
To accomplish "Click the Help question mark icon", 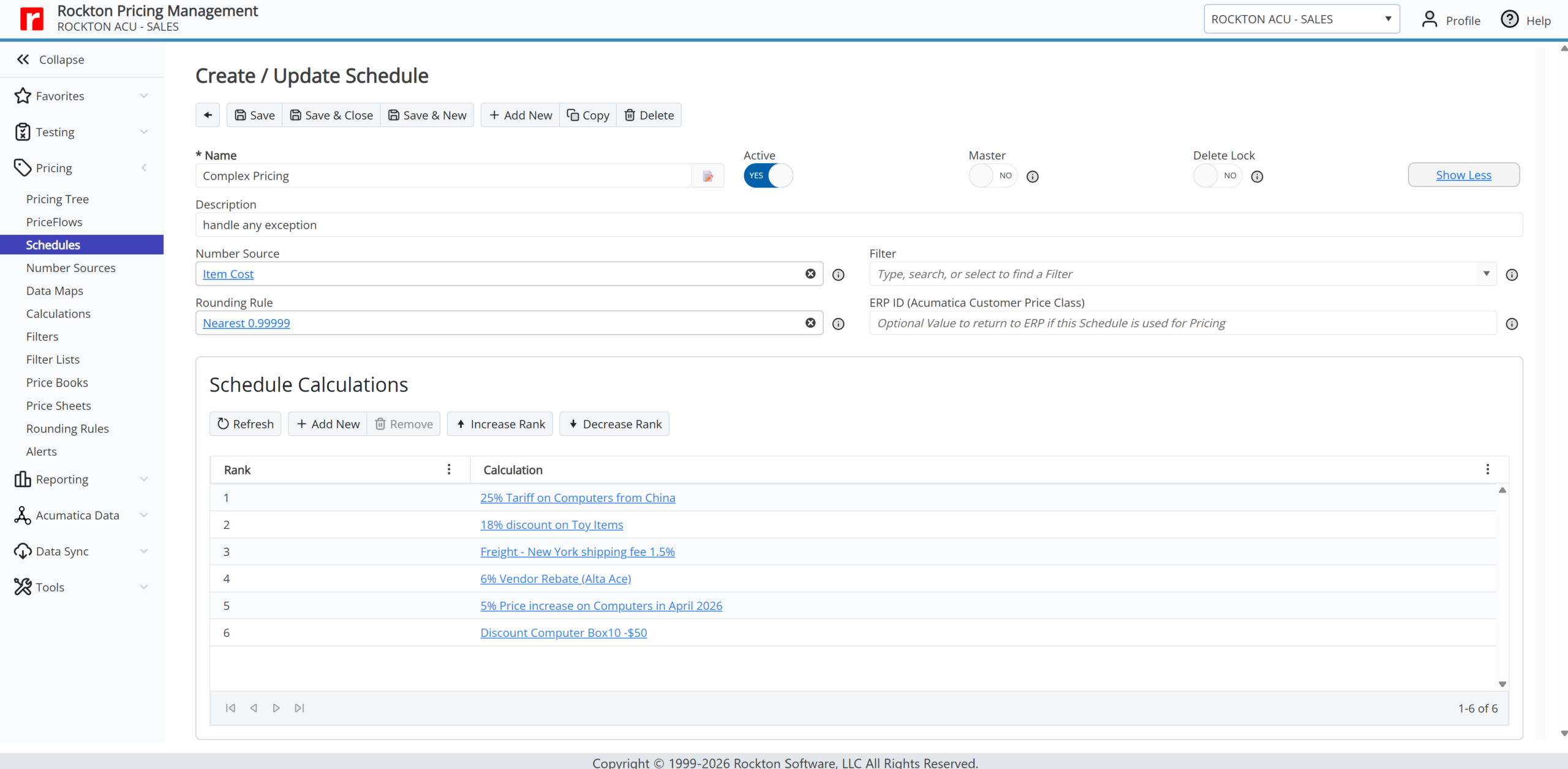I will [x=1510, y=20].
